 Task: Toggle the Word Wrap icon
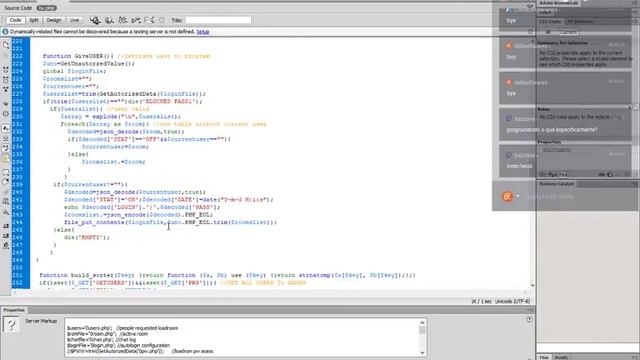6,148
